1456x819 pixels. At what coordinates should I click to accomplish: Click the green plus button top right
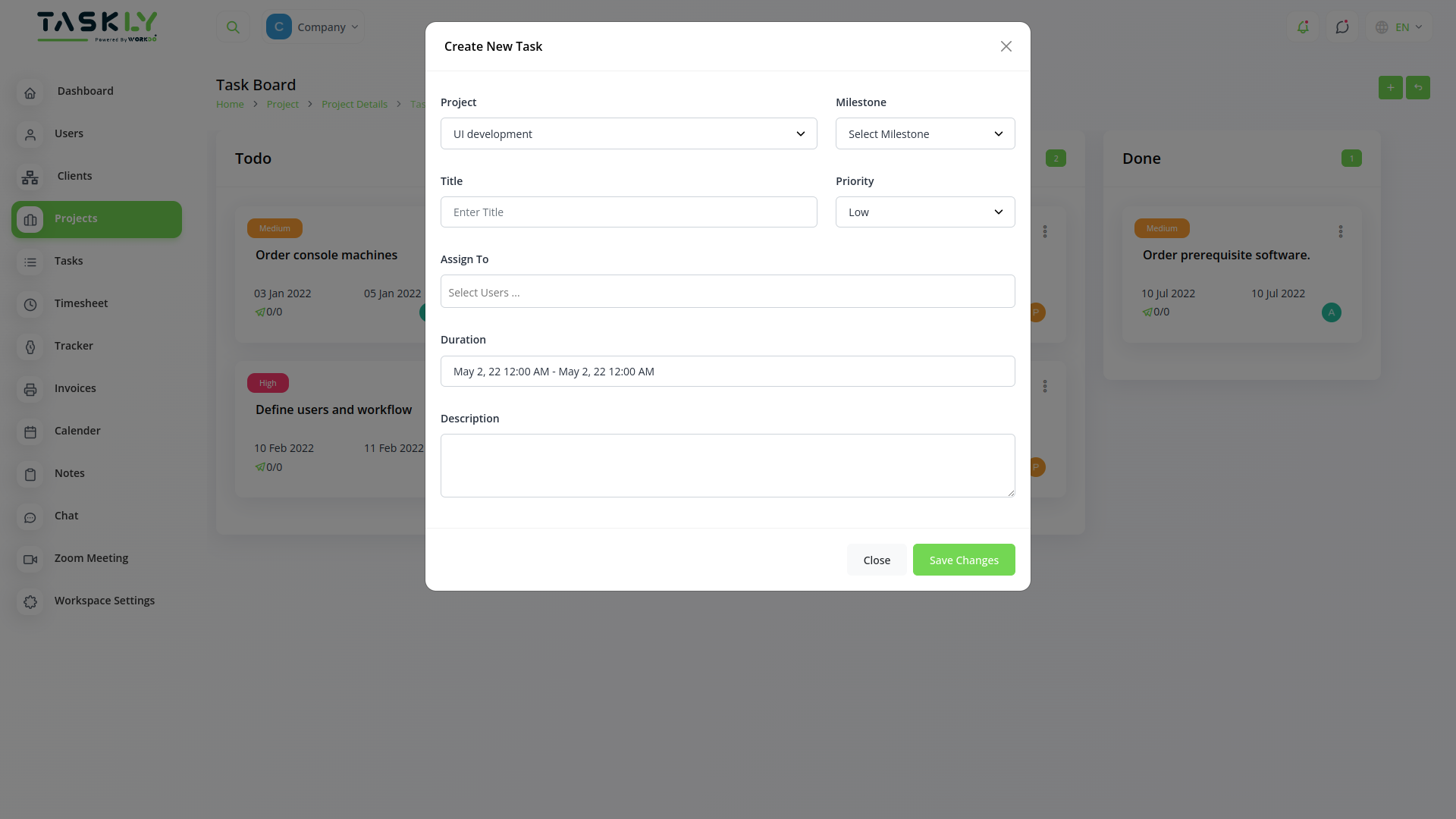pyautogui.click(x=1391, y=87)
